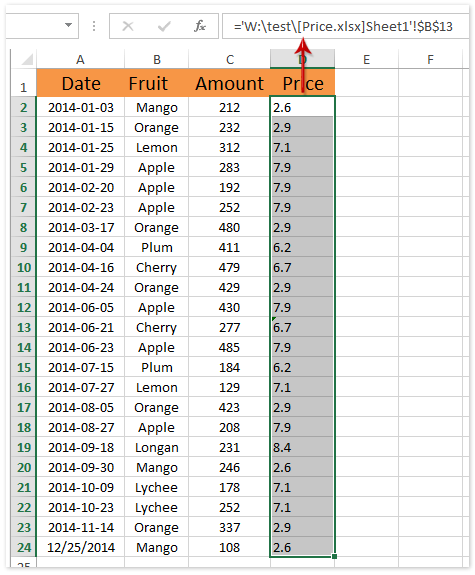Image resolution: width=475 pixels, height=575 pixels.
Task: Select column F header
Action: pos(430,59)
